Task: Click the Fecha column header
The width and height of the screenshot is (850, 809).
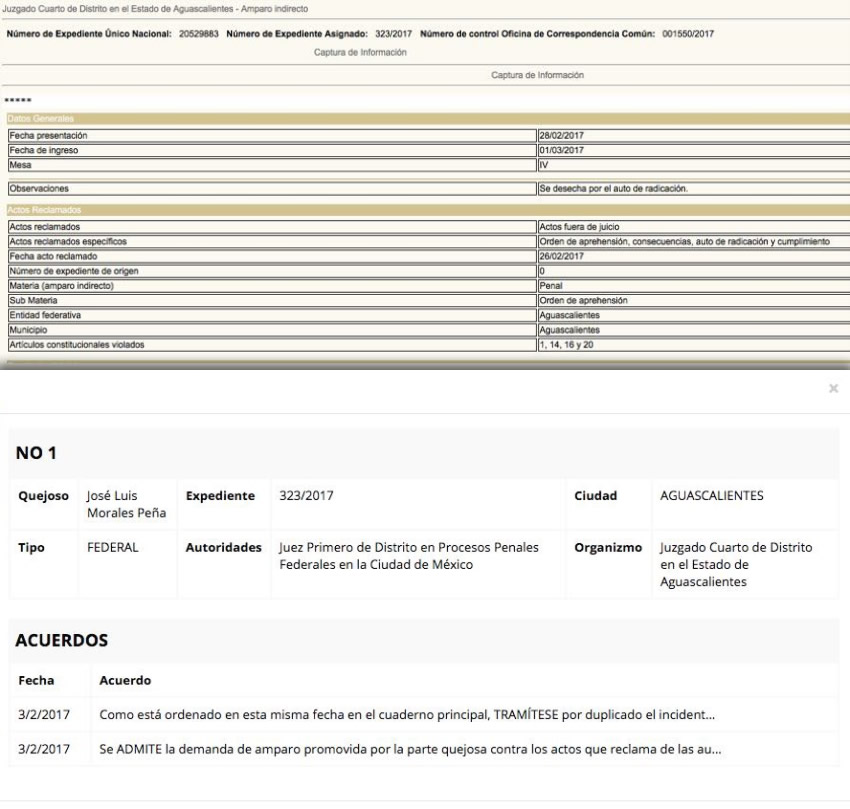Action: coord(36,680)
